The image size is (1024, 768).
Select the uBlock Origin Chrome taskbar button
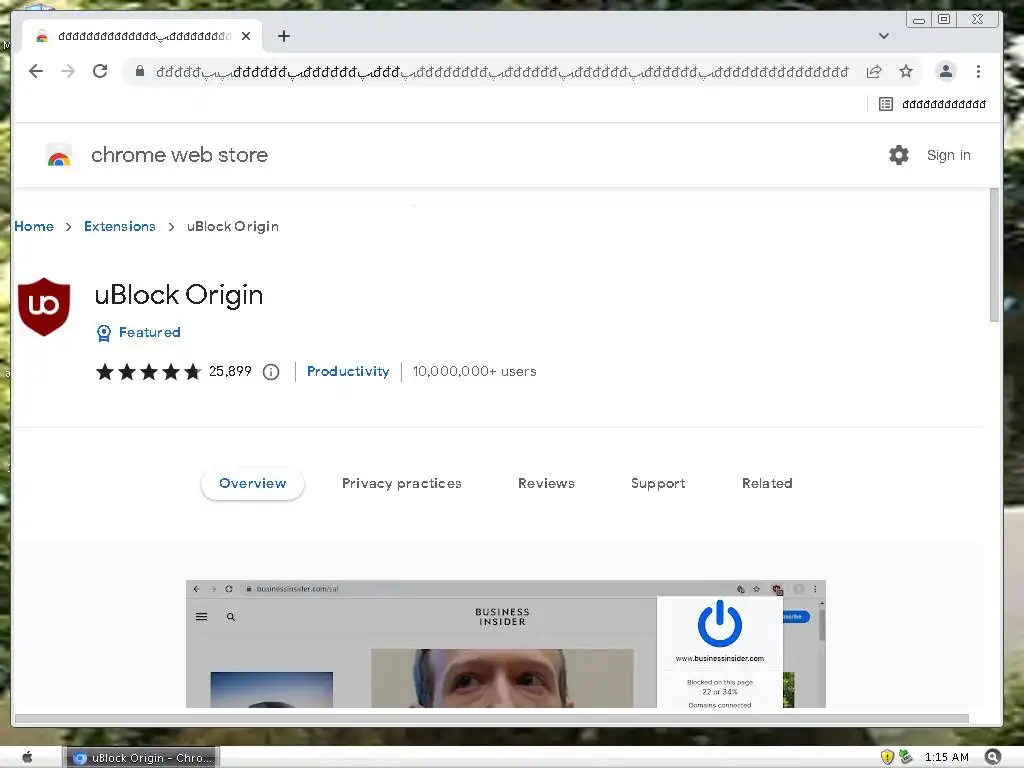(x=142, y=758)
